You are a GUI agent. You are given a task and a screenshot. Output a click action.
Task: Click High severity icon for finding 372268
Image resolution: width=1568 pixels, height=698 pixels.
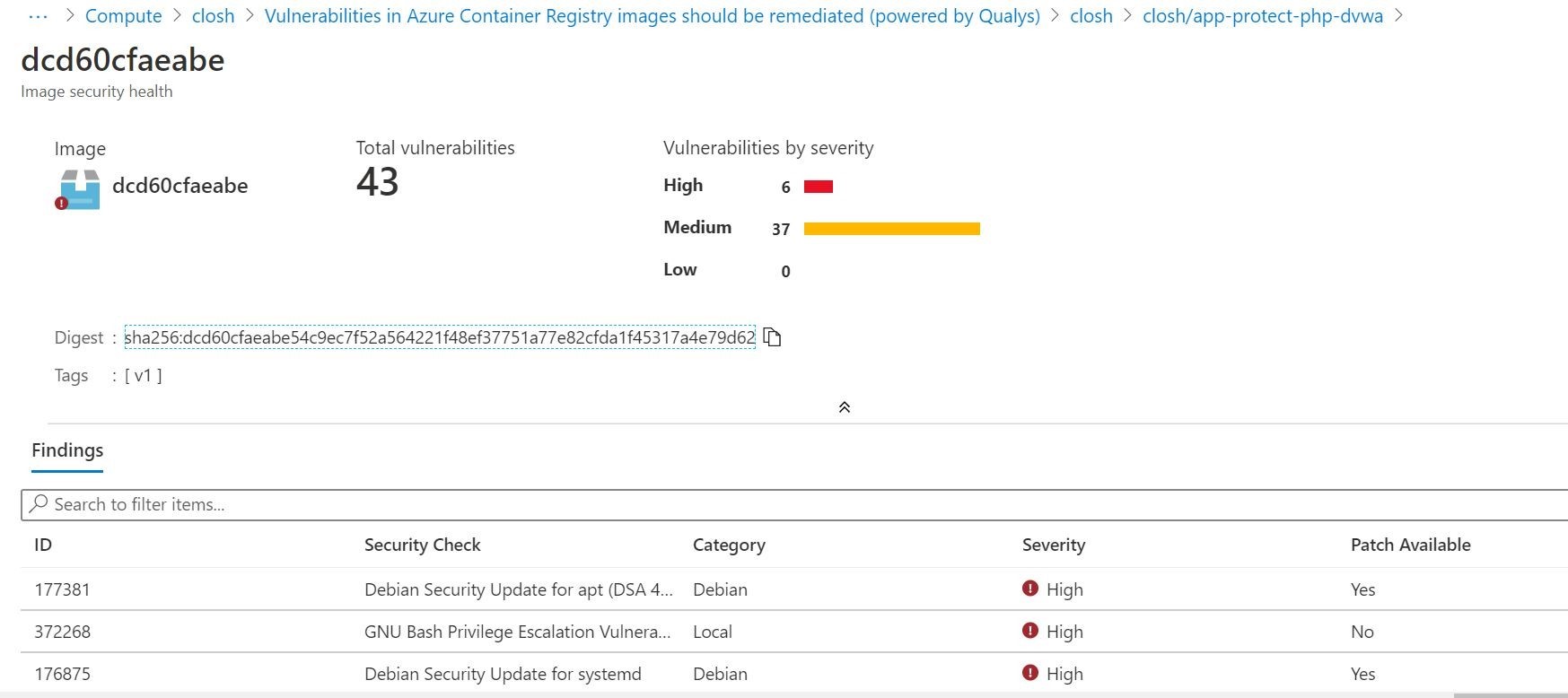(x=1029, y=631)
